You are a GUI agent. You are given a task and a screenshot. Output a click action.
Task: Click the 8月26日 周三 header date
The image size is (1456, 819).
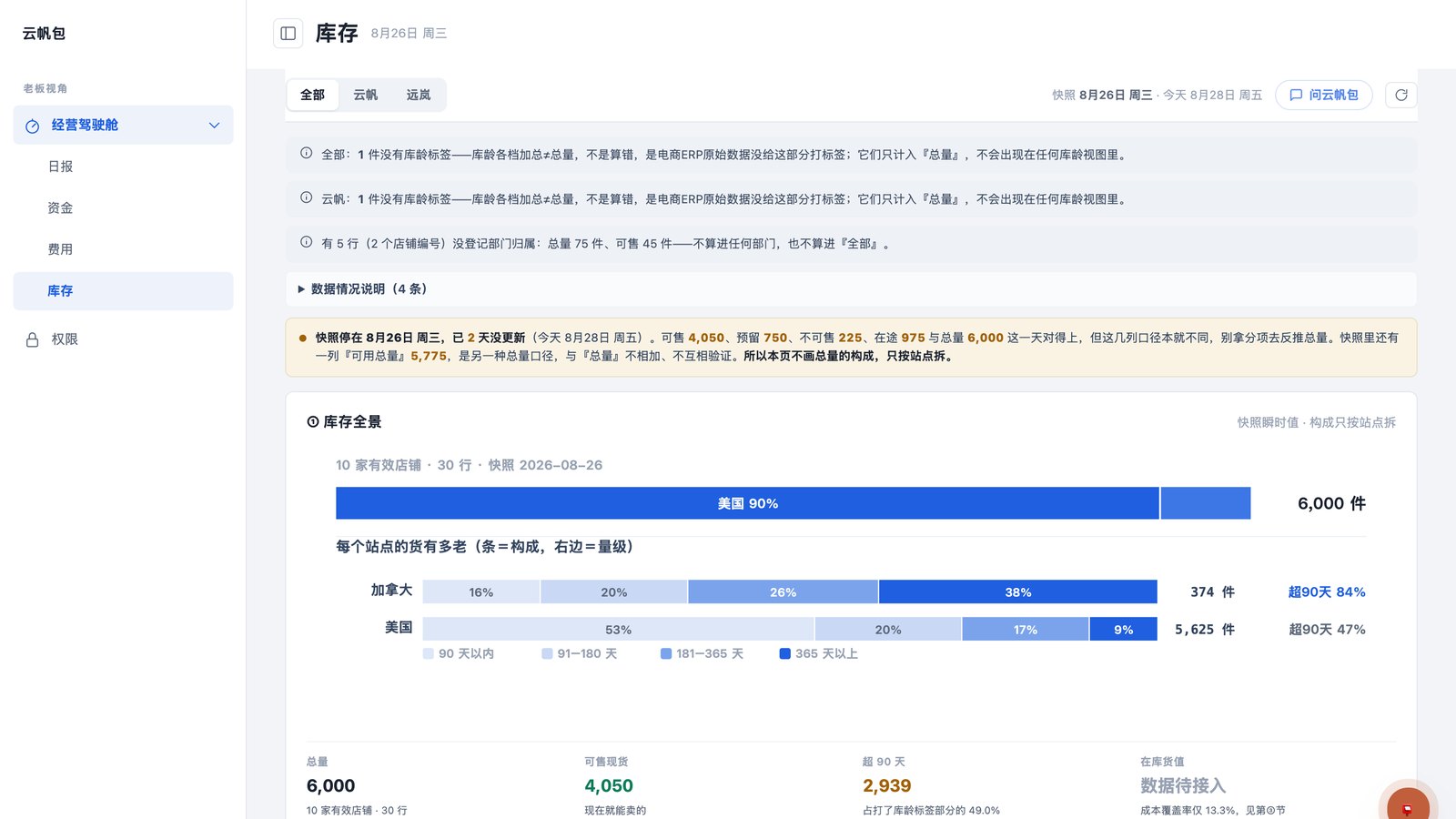click(409, 34)
